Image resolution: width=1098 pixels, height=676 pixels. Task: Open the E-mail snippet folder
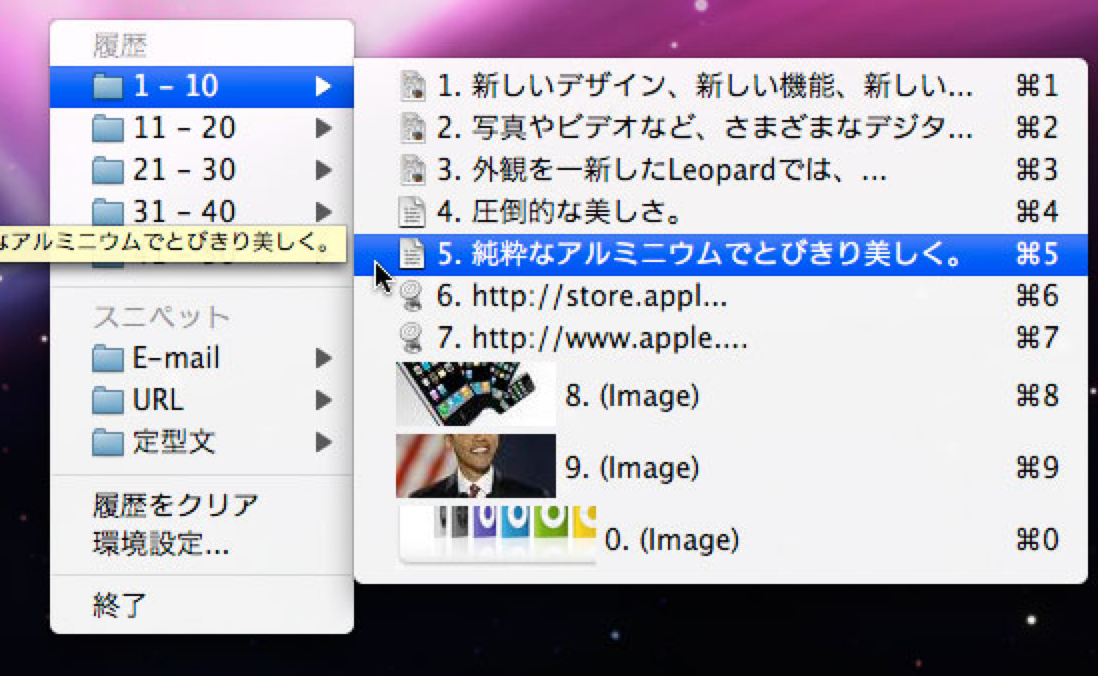tap(202, 359)
